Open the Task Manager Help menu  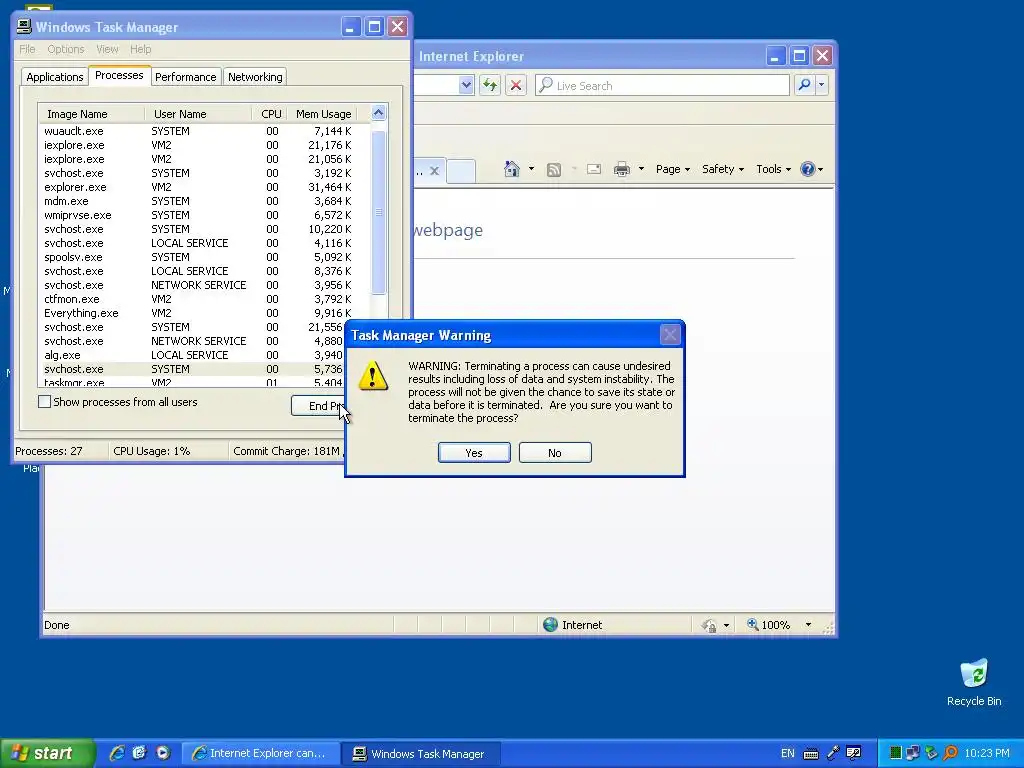[x=140, y=49]
